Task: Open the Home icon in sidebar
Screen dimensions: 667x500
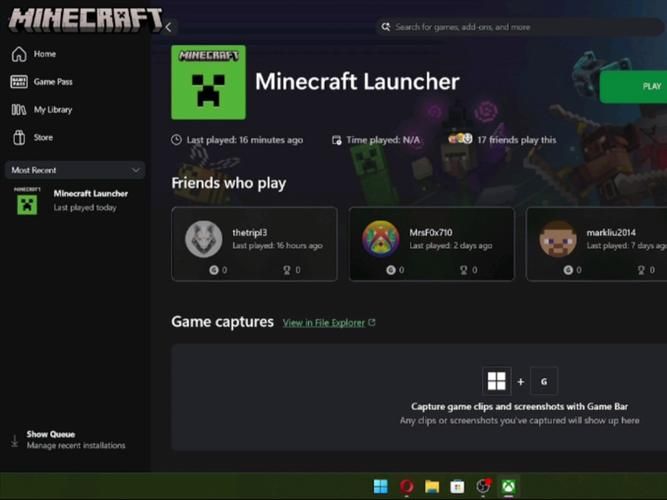Action: 19,54
